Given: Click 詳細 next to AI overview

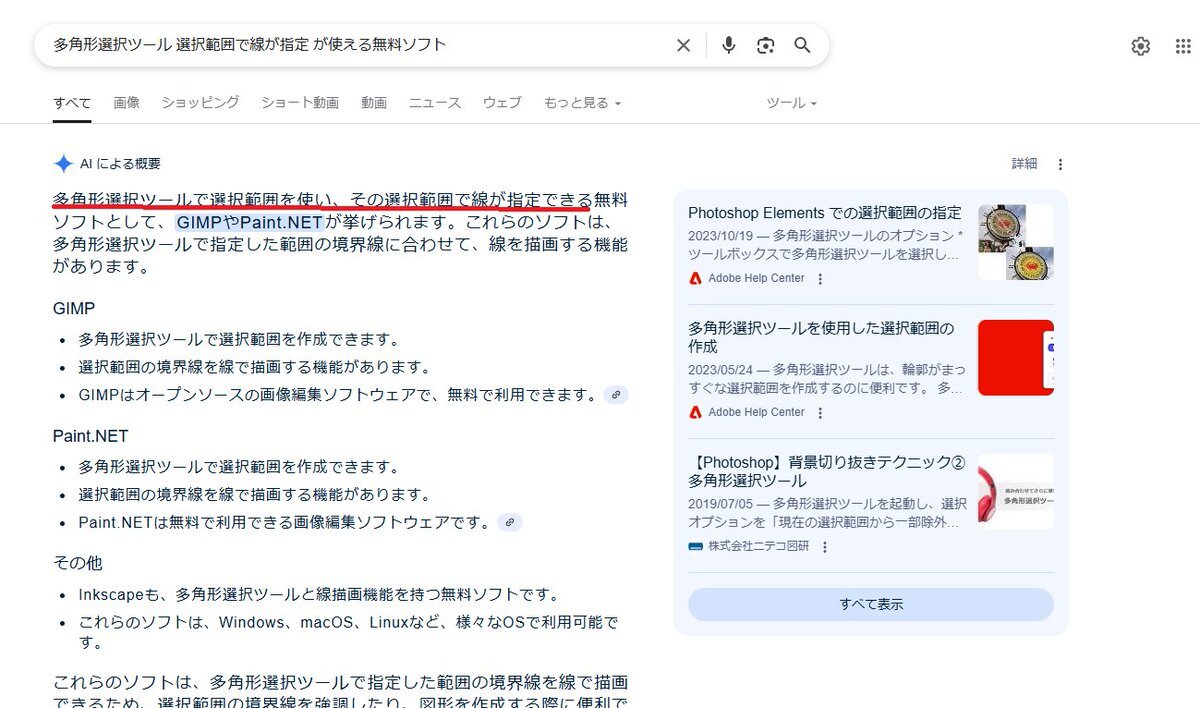Looking at the screenshot, I should (x=1024, y=164).
